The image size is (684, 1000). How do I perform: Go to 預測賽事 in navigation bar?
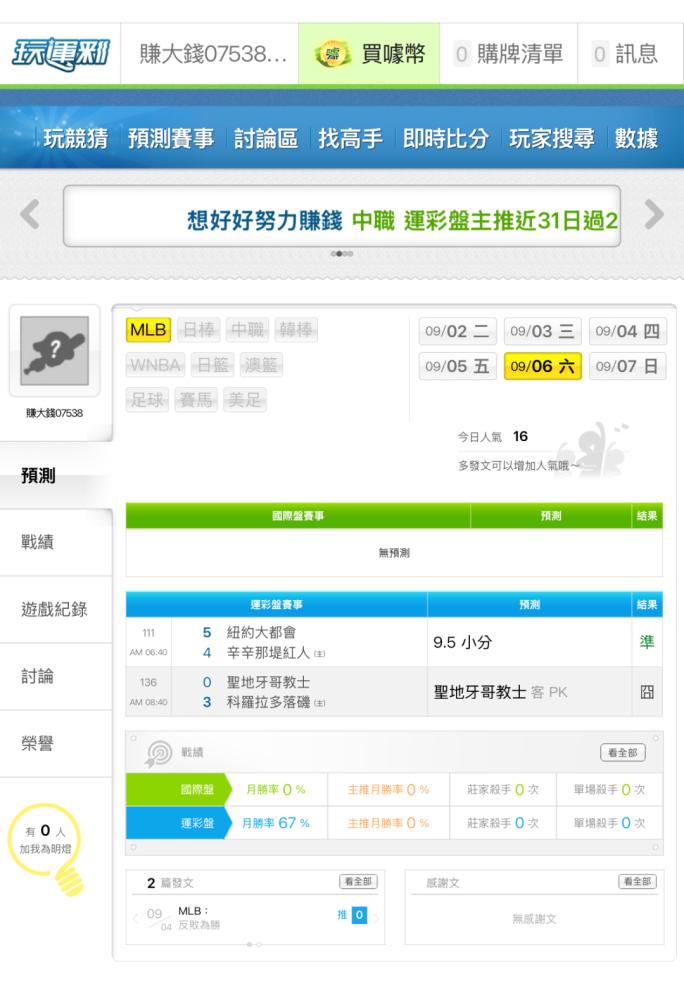[170, 138]
